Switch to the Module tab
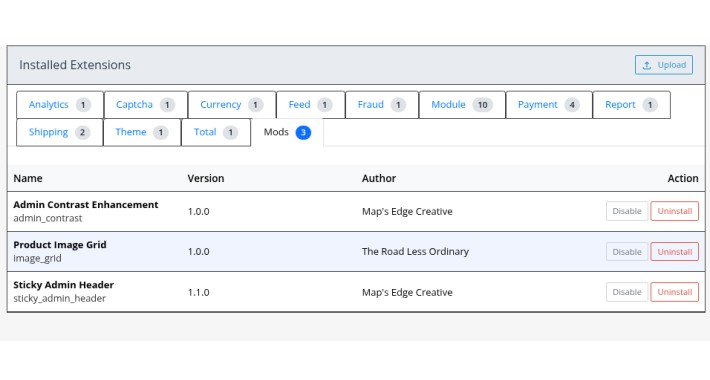The width and height of the screenshot is (710, 380). (x=462, y=105)
